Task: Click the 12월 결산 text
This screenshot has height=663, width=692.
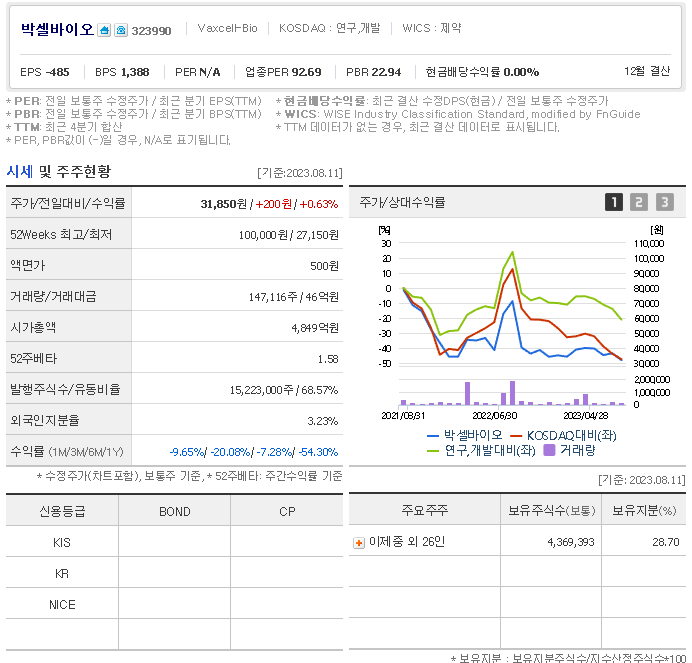Action: pos(647,71)
